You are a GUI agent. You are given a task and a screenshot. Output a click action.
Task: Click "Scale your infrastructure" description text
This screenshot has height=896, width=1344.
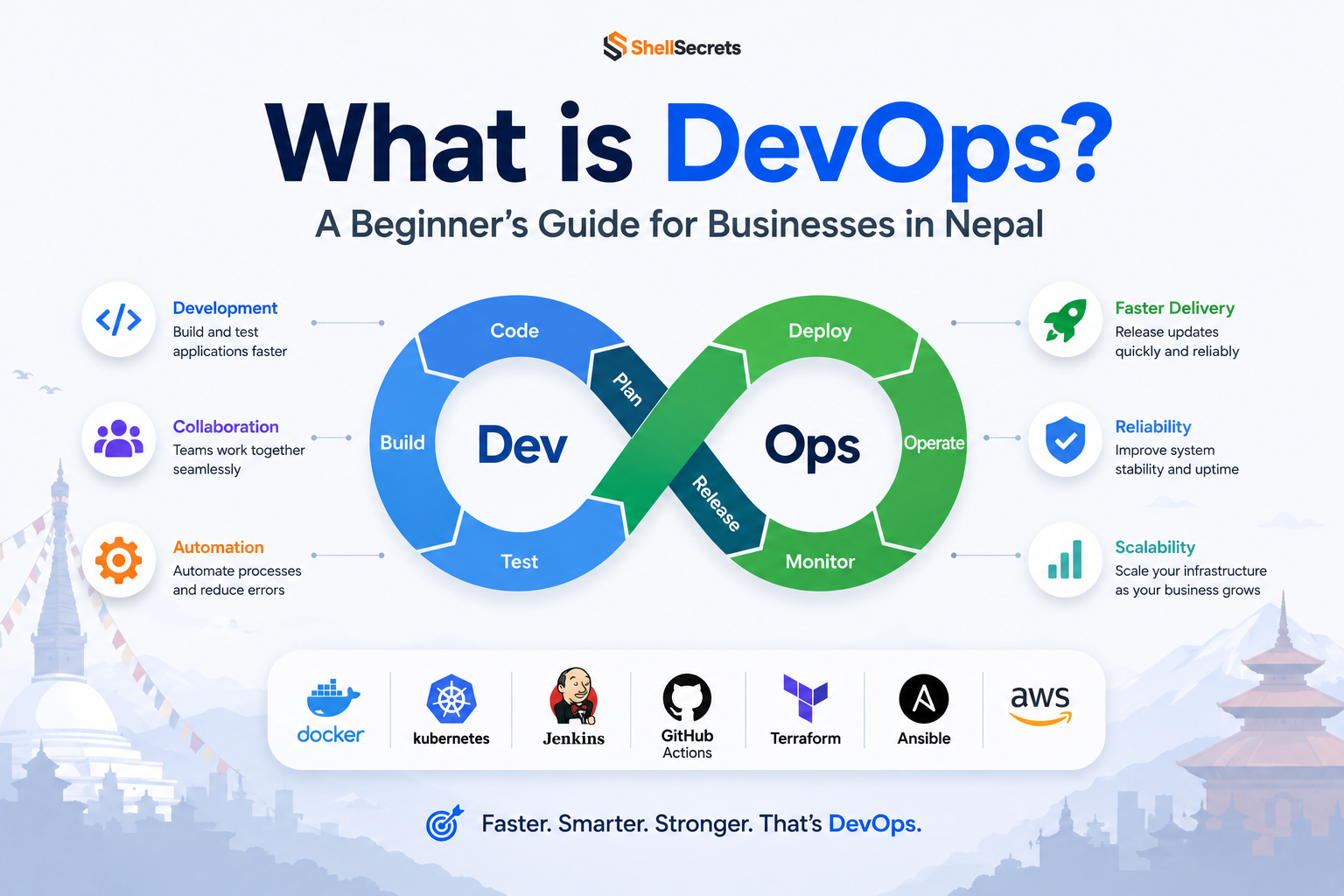tap(1191, 580)
